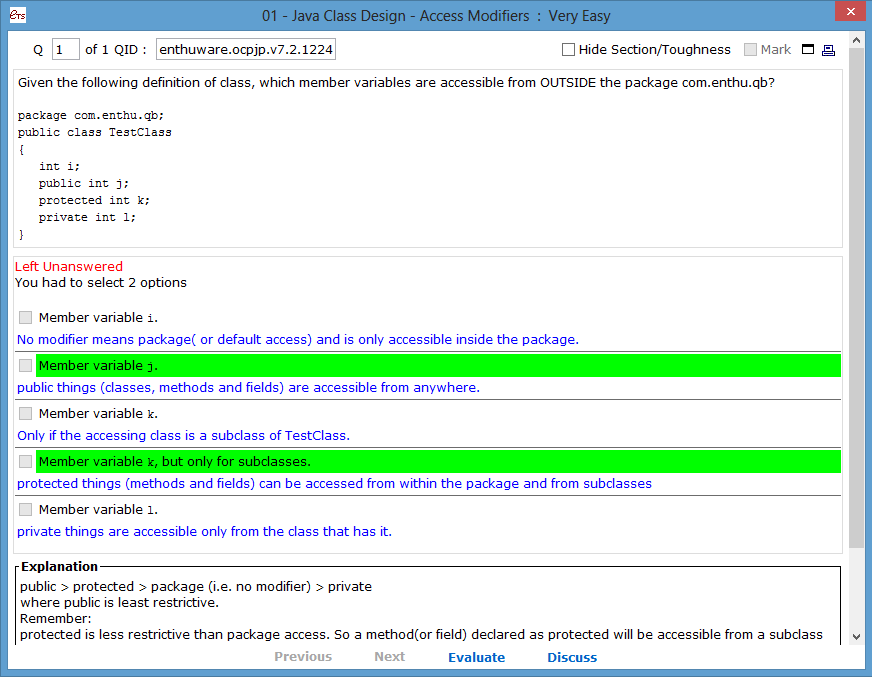The image size is (872, 677).
Task: Click the question number input field
Action: click(65, 50)
